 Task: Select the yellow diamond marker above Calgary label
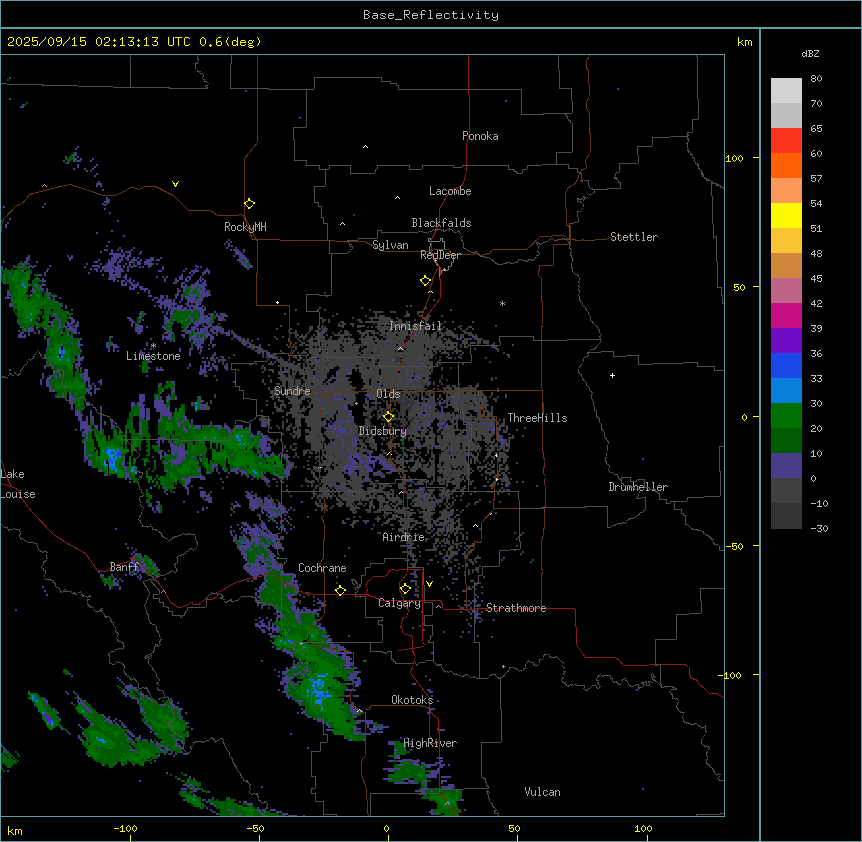(405, 589)
